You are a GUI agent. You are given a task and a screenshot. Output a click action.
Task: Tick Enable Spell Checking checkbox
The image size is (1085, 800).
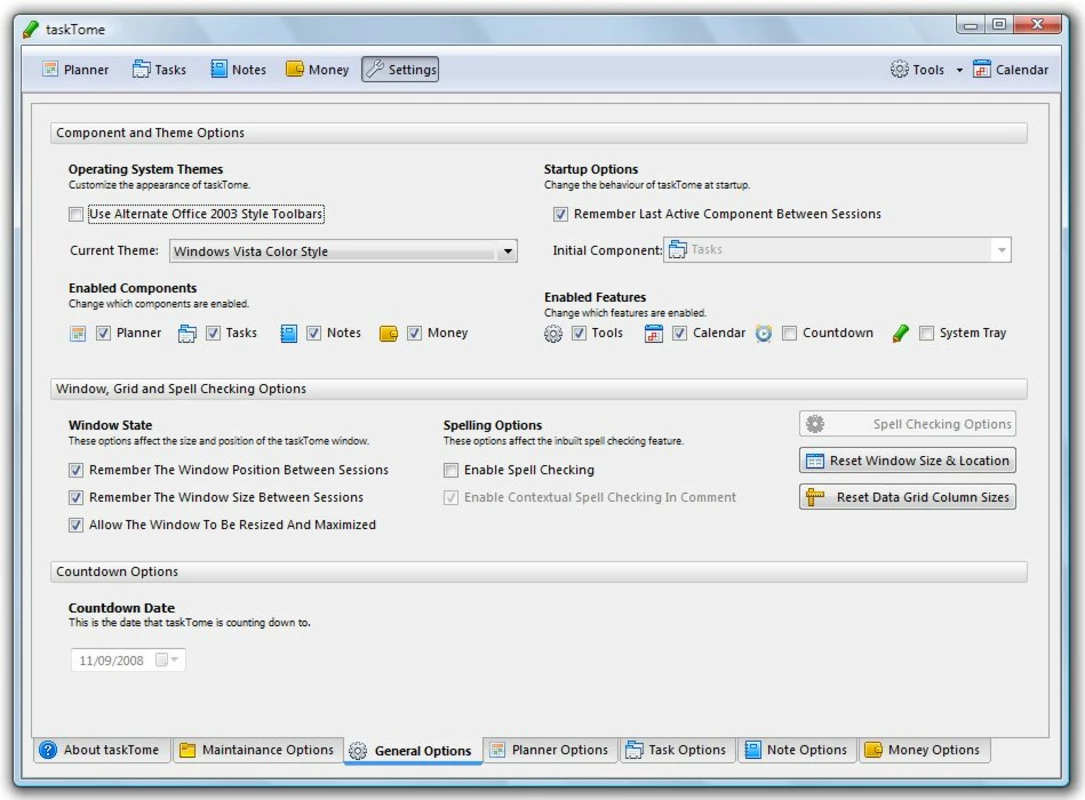tap(451, 471)
